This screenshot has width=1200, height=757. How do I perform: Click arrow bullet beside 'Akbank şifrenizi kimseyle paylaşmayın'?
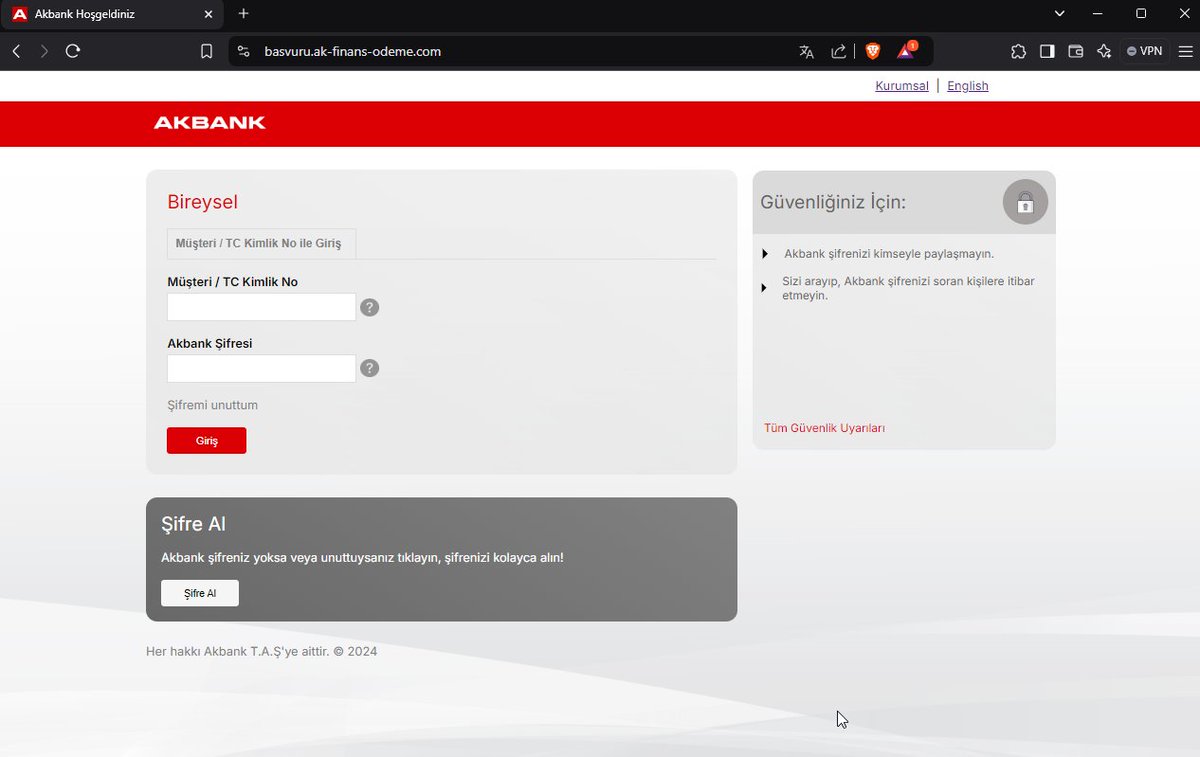(x=765, y=254)
